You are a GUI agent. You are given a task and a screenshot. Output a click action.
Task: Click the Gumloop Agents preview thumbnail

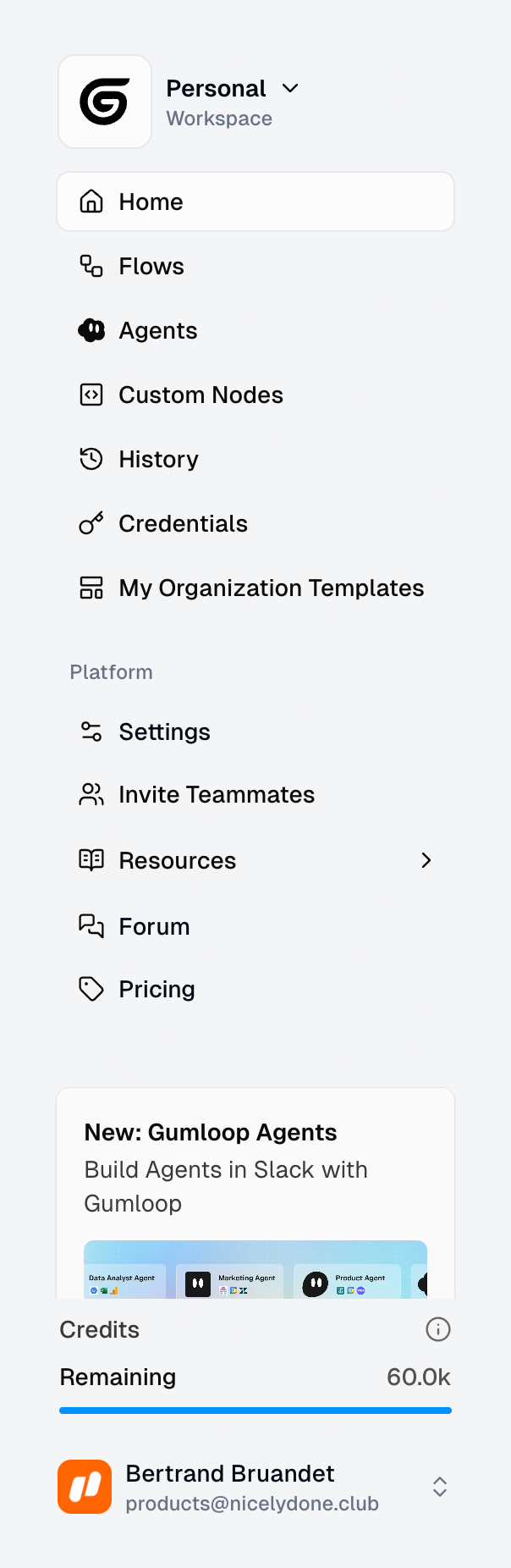pos(255,1270)
